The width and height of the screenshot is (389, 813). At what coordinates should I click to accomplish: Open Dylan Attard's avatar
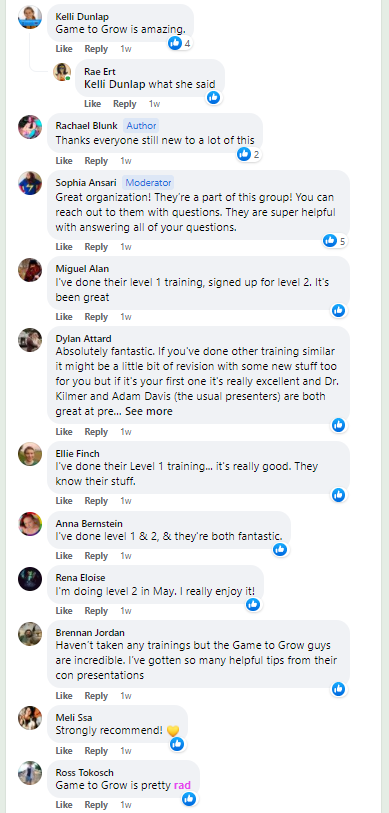tap(30, 340)
